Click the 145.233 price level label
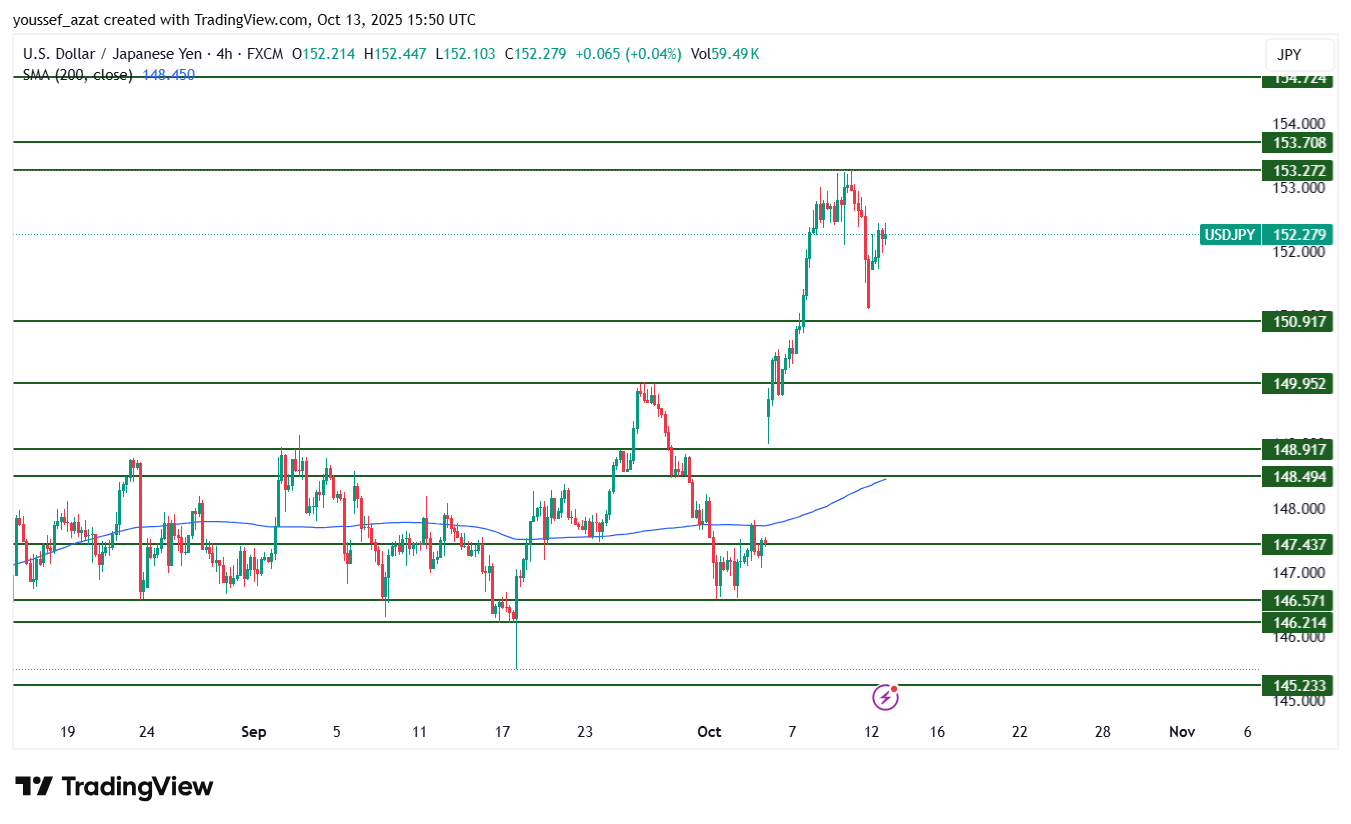 tap(1298, 685)
